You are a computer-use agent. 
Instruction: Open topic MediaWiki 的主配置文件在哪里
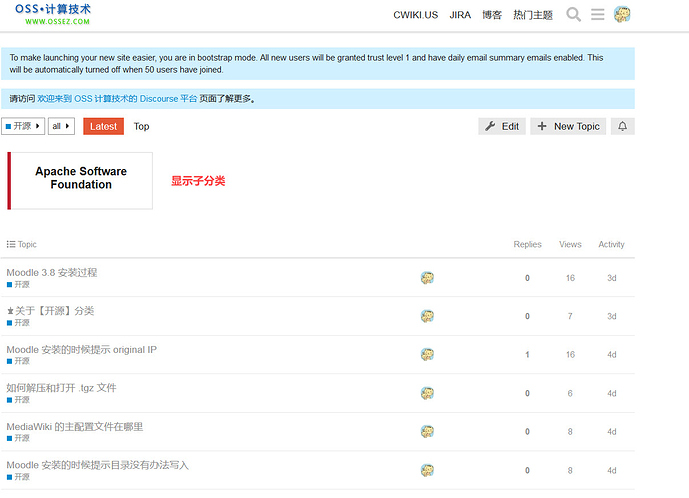[x=75, y=426]
